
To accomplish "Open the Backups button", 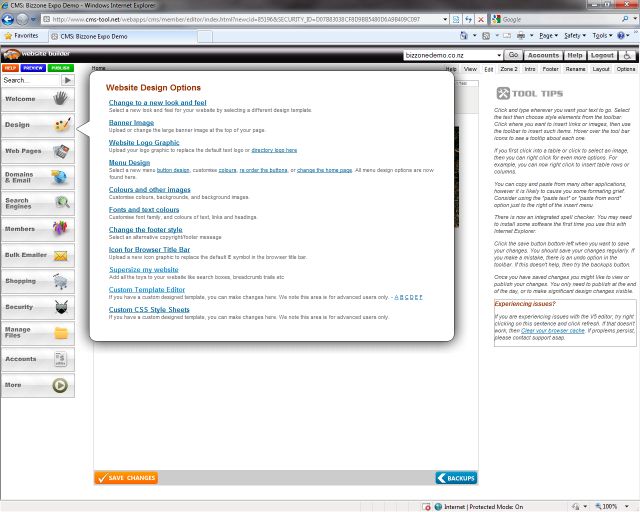I will 456,478.
